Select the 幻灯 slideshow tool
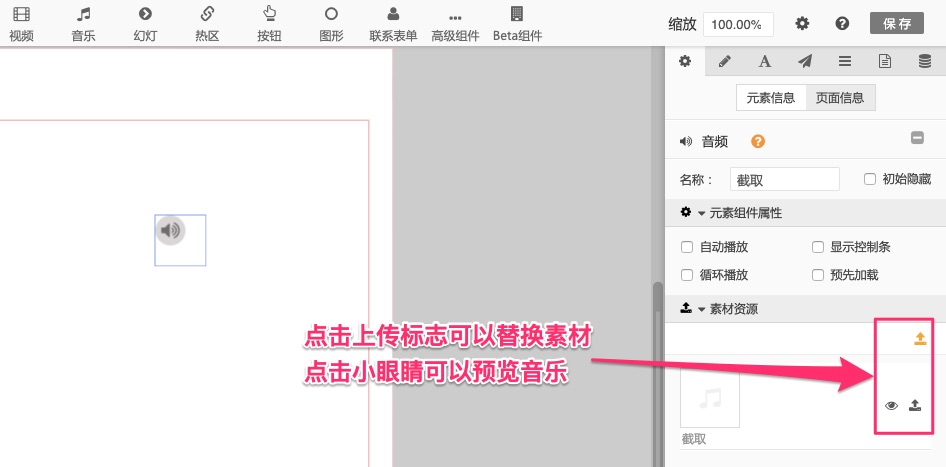The image size is (946, 467). pos(145,24)
